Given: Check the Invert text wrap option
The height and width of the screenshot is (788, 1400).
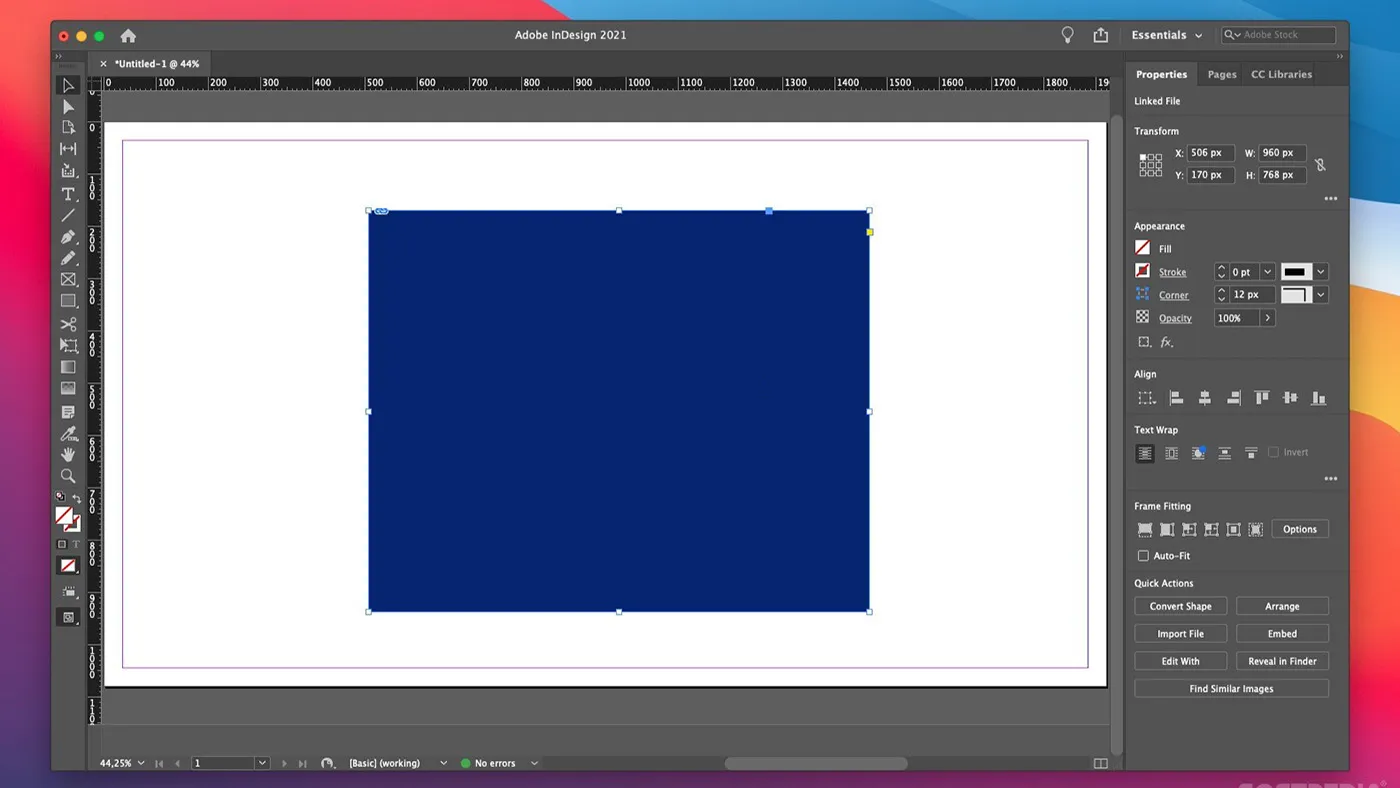Looking at the screenshot, I should tap(1275, 452).
